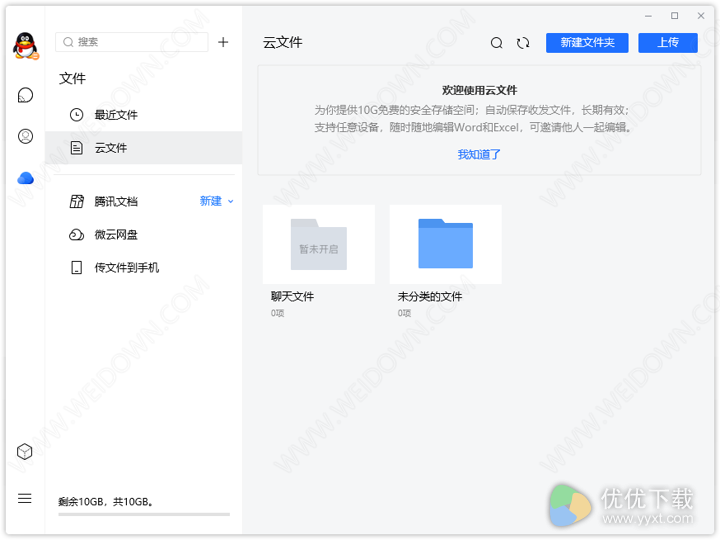Image resolution: width=720 pixels, height=540 pixels.
Task: Focus the 搜索 search field
Action: (132, 42)
